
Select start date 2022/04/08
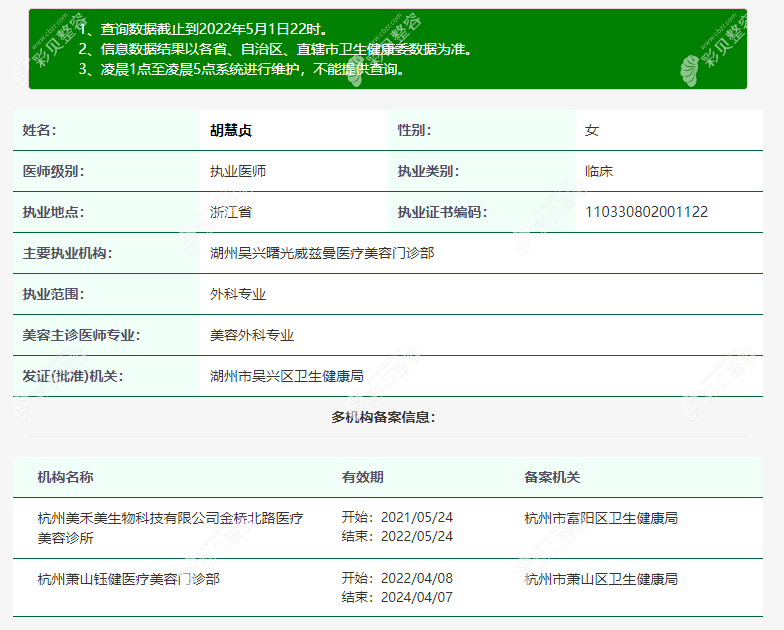pos(417,578)
